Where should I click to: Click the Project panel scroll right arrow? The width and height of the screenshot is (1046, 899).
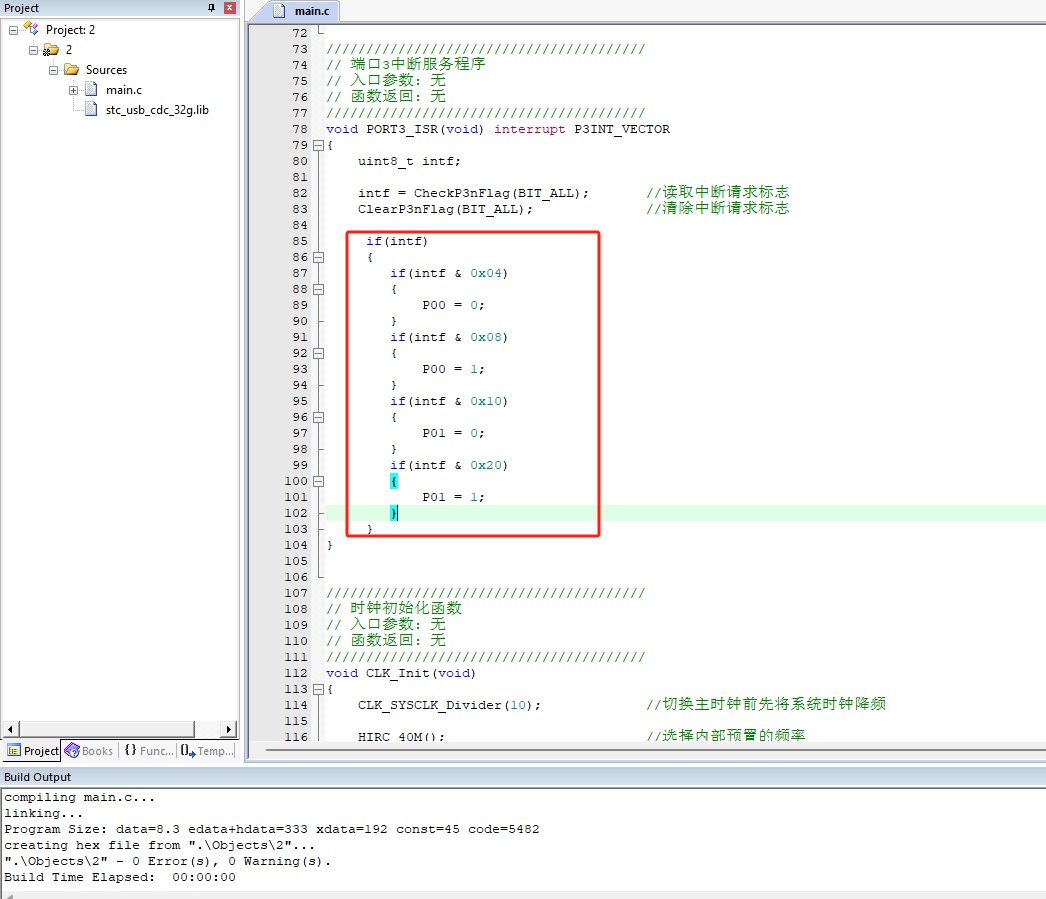[x=228, y=730]
